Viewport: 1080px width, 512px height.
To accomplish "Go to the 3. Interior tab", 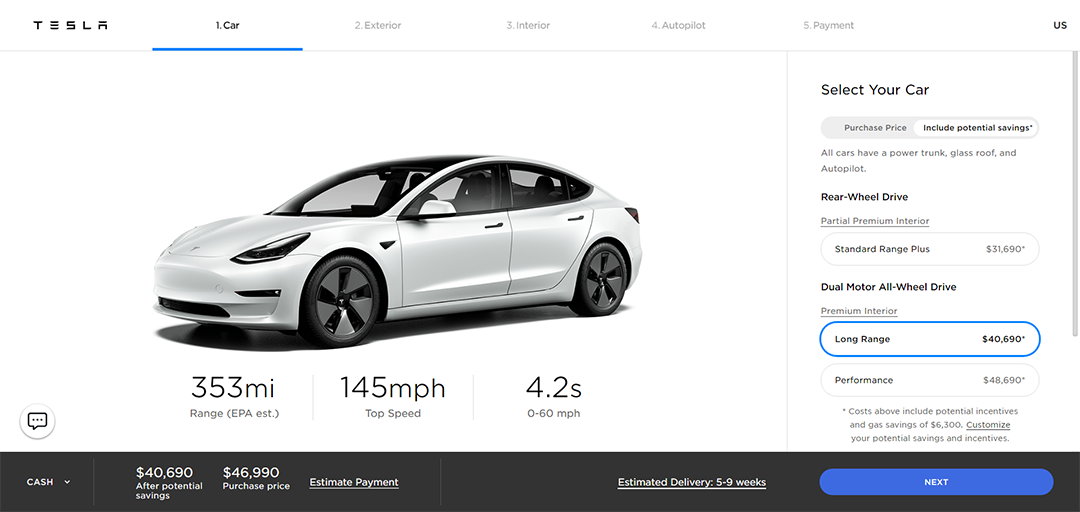I will click(x=528, y=25).
